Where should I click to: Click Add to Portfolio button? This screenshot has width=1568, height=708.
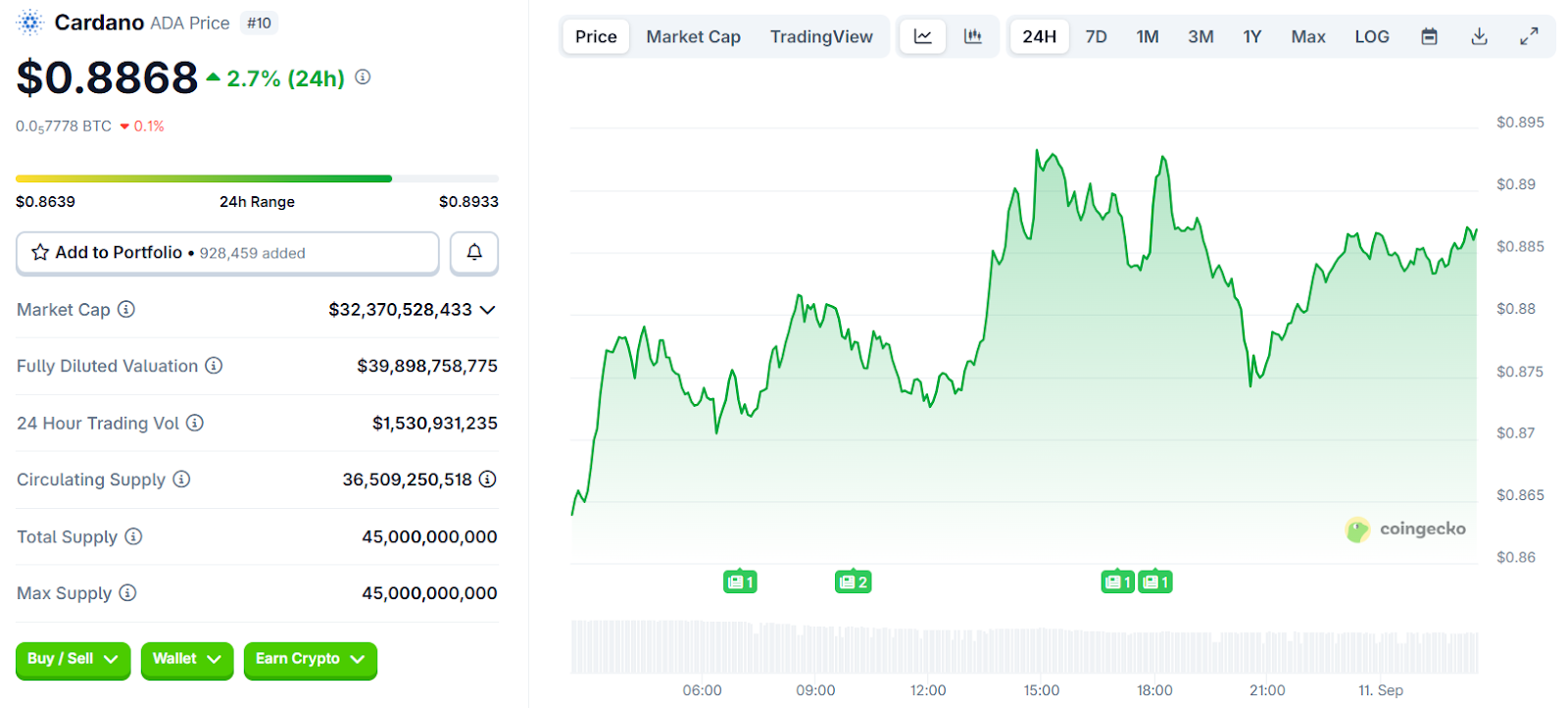[x=227, y=253]
